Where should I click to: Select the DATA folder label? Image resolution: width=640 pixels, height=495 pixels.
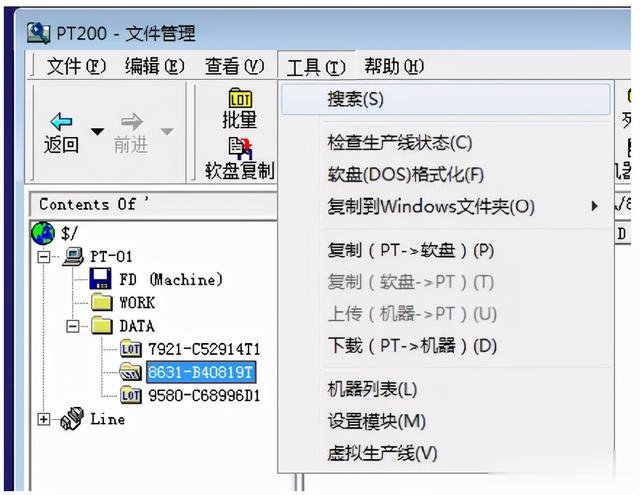tap(137, 326)
